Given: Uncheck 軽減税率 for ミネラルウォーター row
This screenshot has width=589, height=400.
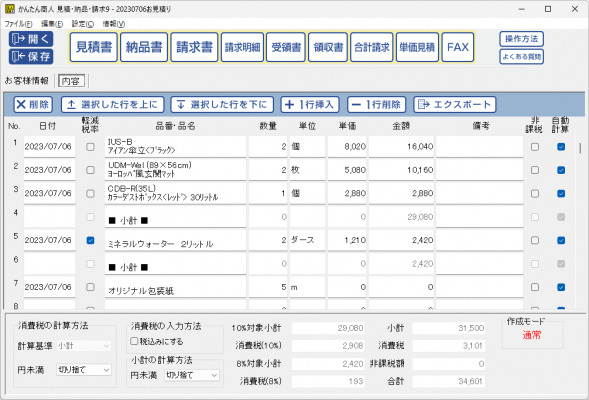Looking at the screenshot, I should coord(90,240).
